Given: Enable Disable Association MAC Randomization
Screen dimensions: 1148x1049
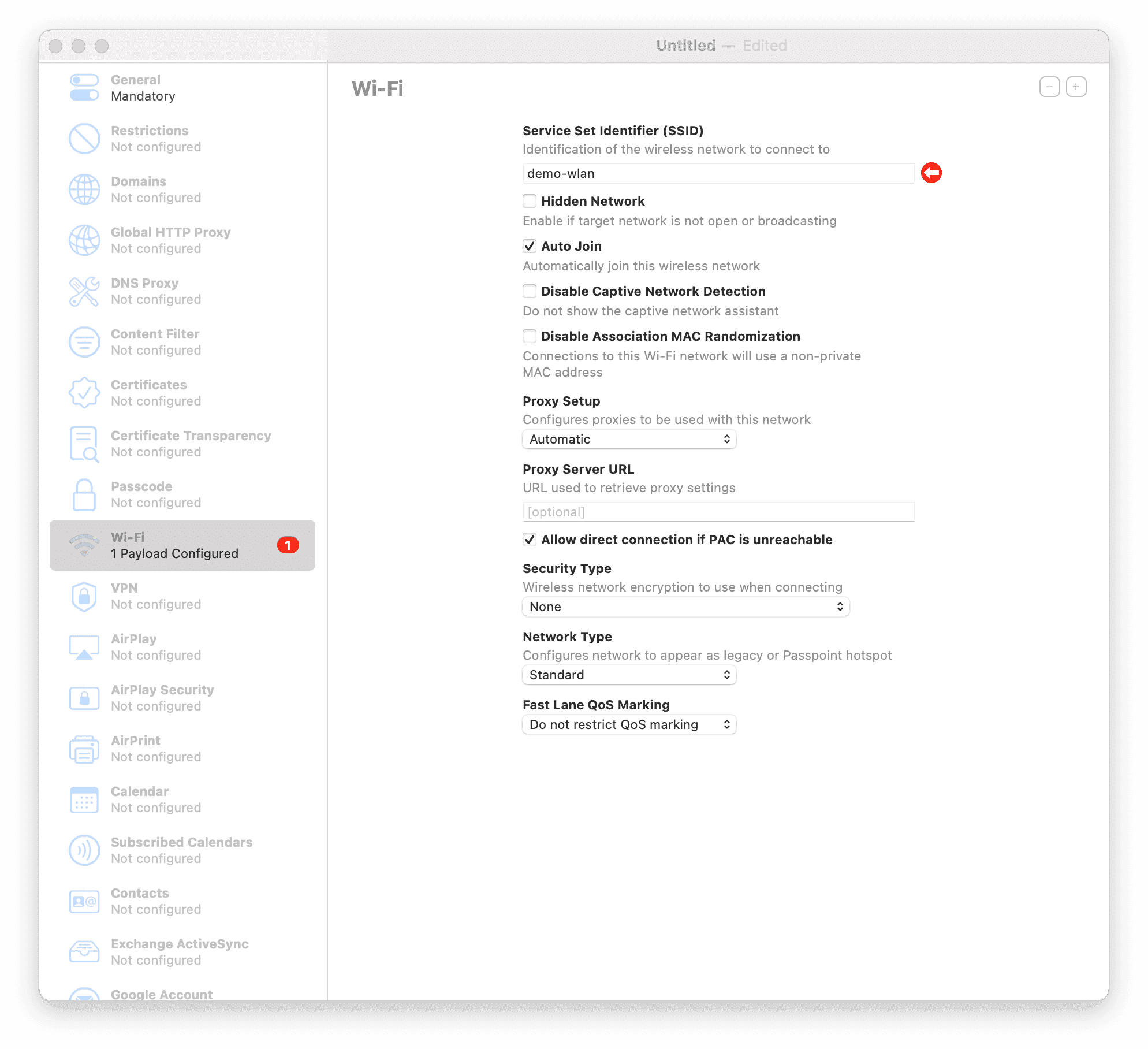Looking at the screenshot, I should [529, 336].
